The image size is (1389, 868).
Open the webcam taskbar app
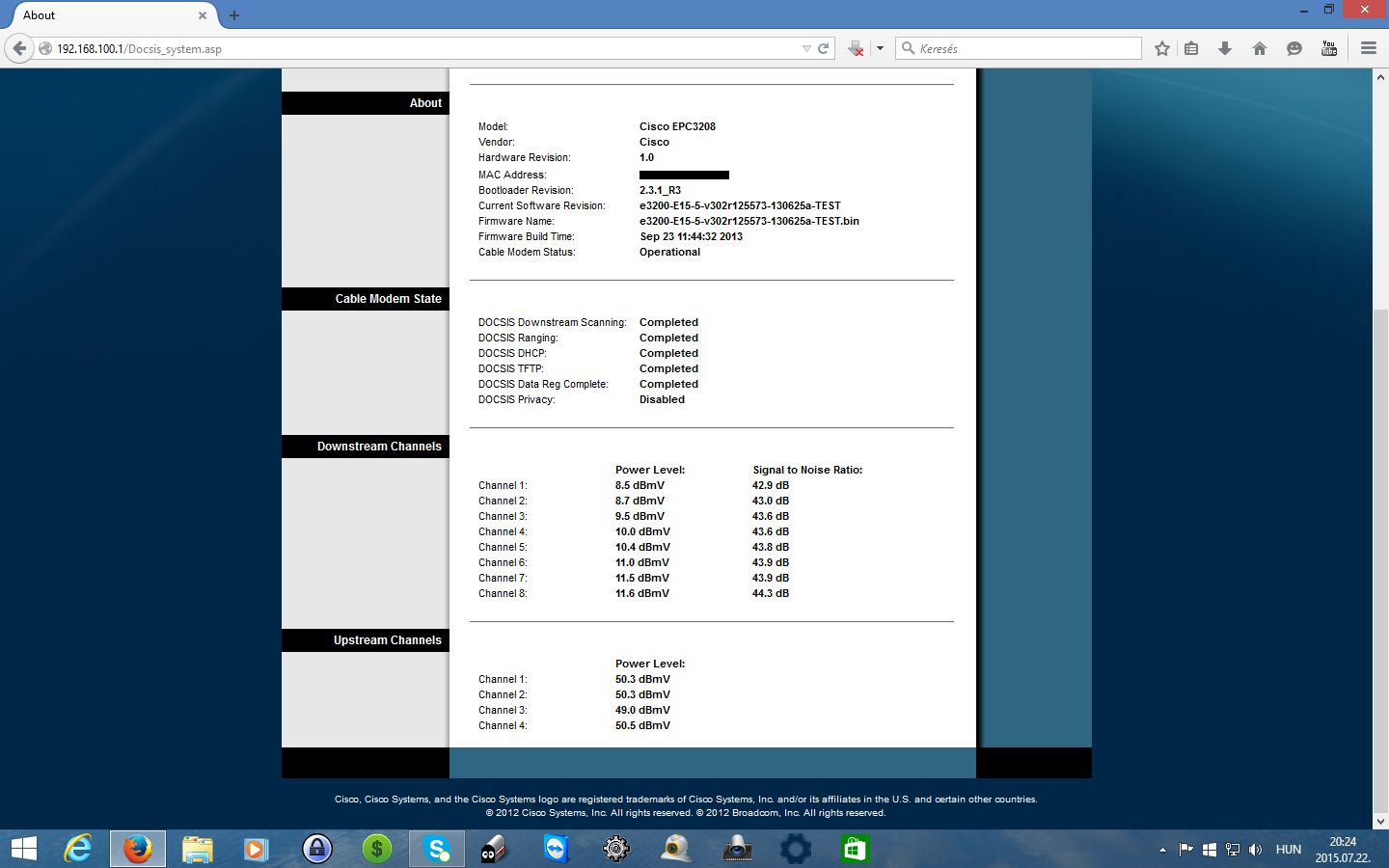tap(676, 849)
